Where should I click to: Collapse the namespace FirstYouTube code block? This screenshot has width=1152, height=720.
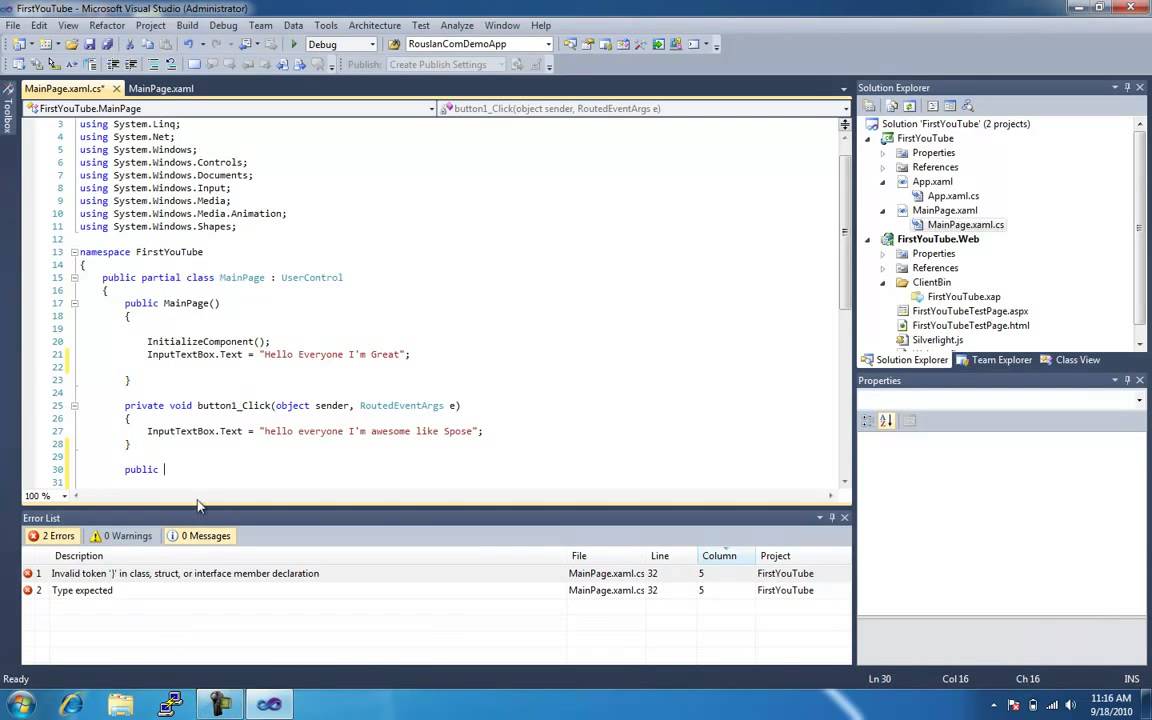[74, 252]
